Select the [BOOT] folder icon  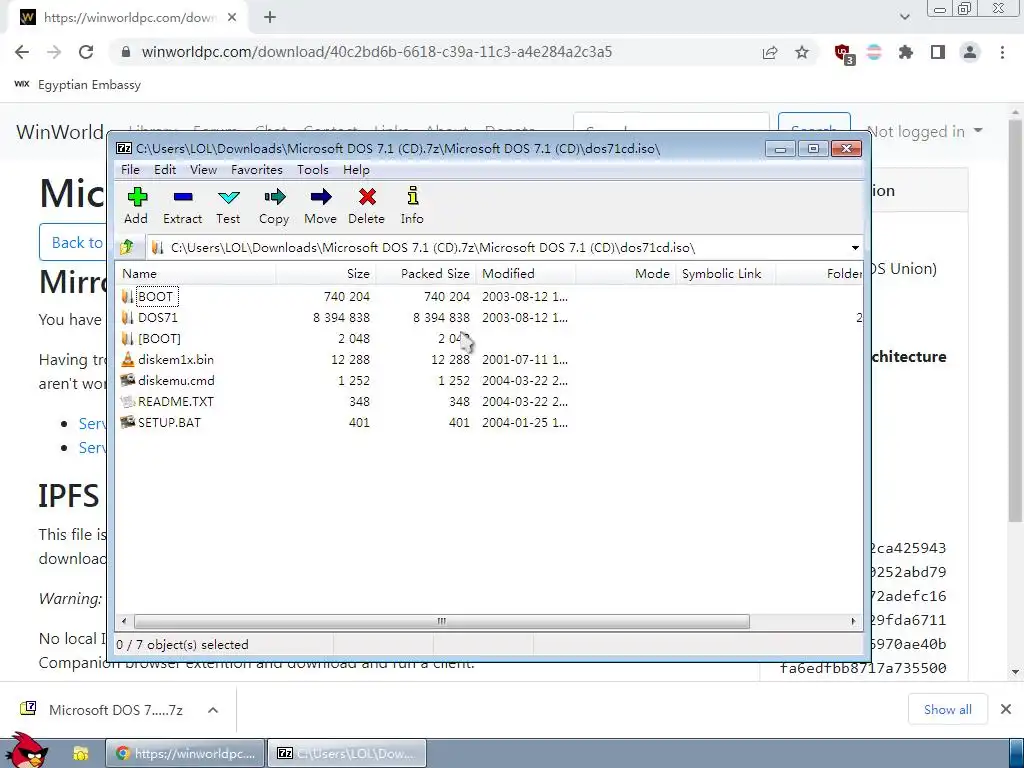coord(127,338)
